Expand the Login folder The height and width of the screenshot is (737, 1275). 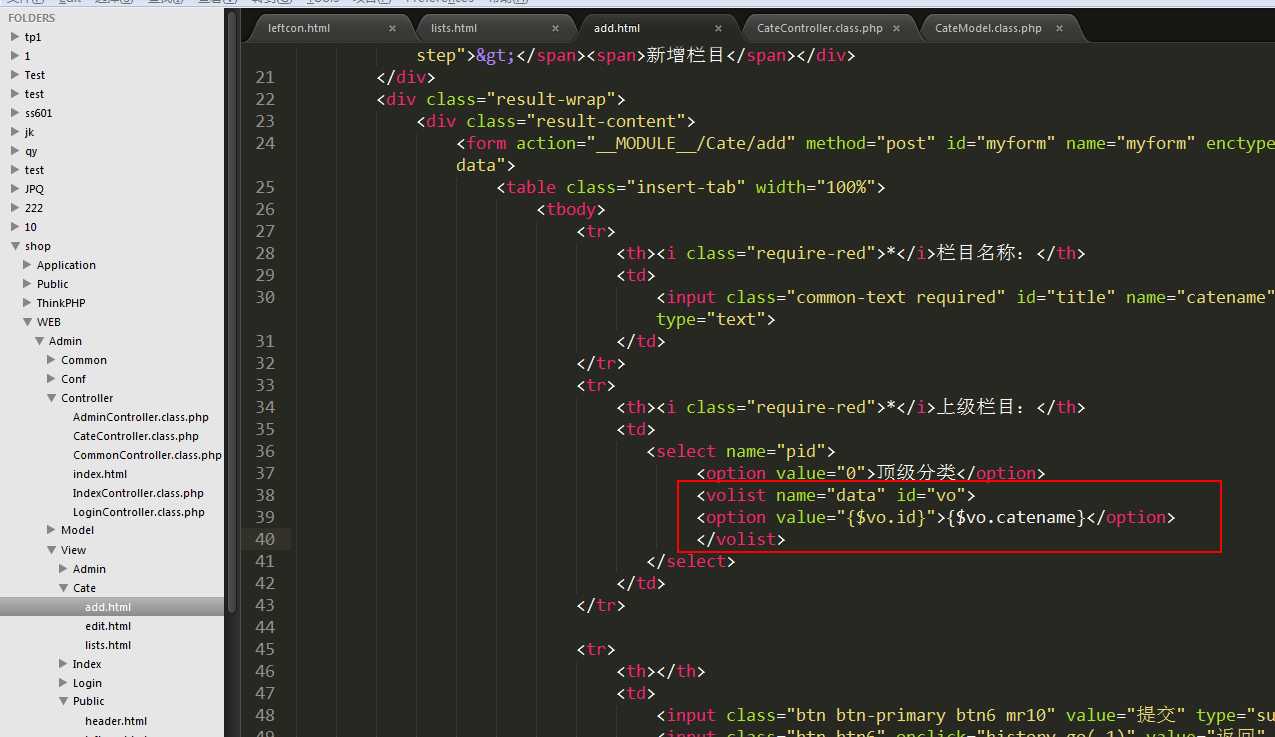[63, 683]
